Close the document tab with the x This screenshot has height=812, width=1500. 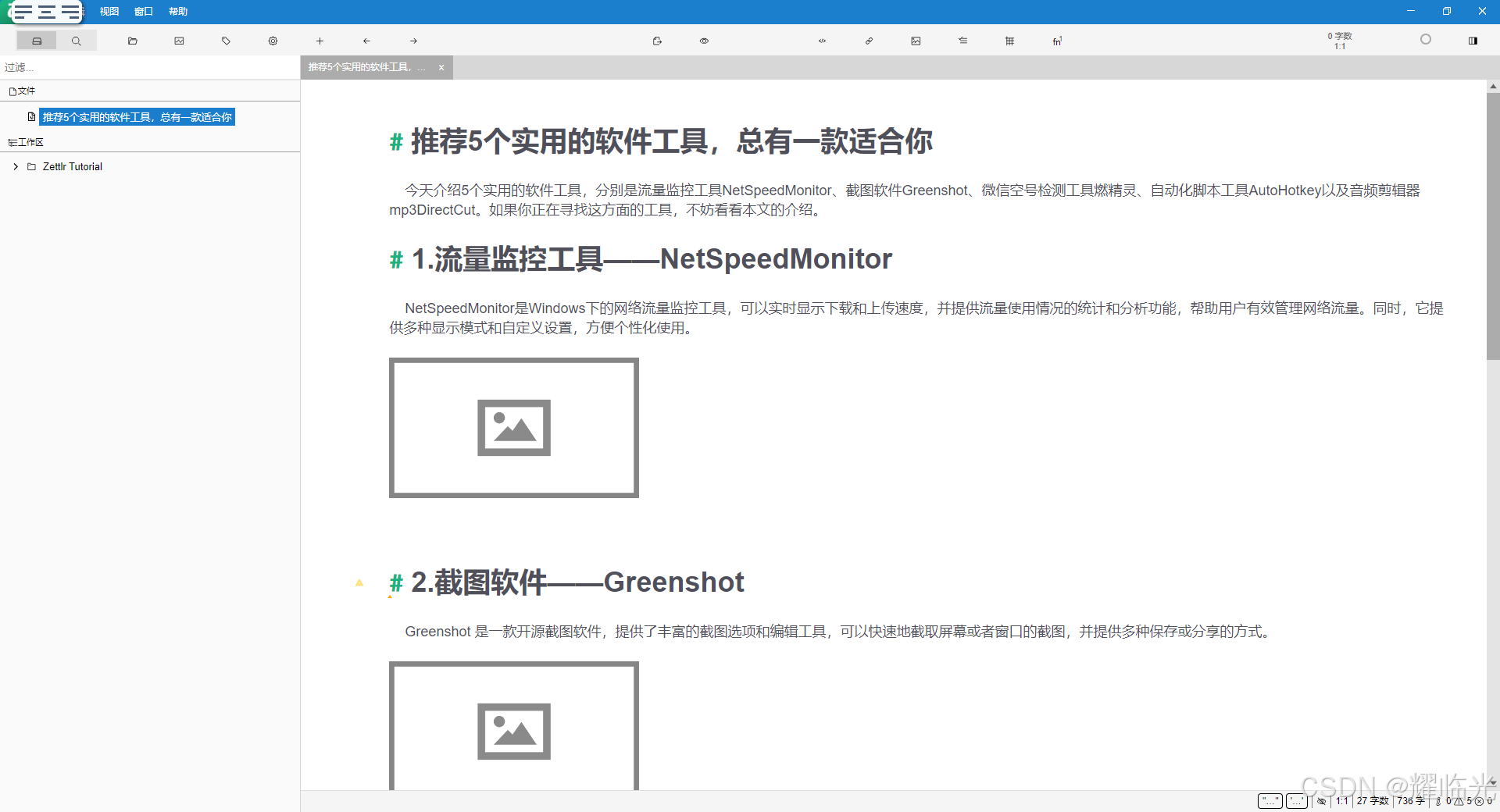441,68
